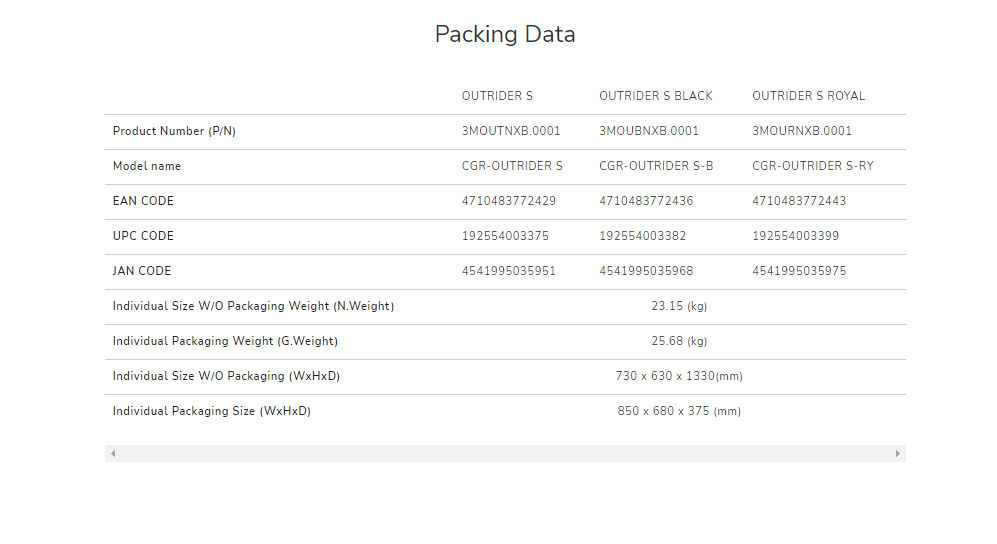The width and height of the screenshot is (997, 544).
Task: Click the scrollbar left arrow
Action: pos(113,454)
